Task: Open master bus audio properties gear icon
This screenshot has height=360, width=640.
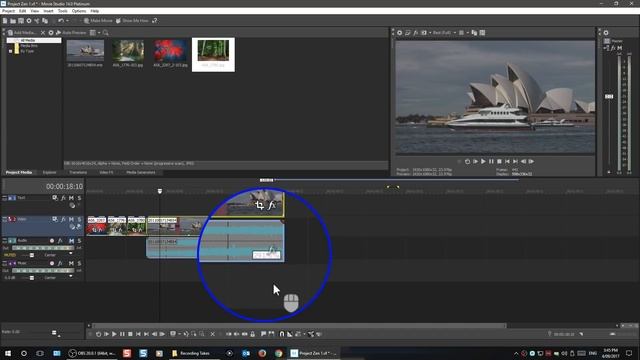Action: coord(606,33)
